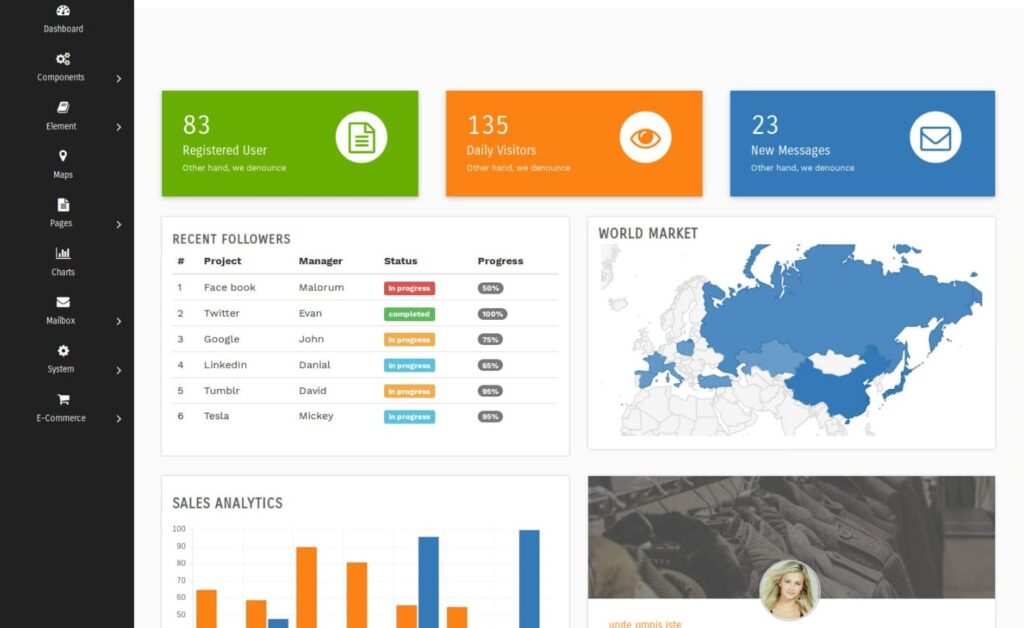Expand the Components submenu arrow
Image resolution: width=1024 pixels, height=628 pixels.
coord(119,78)
